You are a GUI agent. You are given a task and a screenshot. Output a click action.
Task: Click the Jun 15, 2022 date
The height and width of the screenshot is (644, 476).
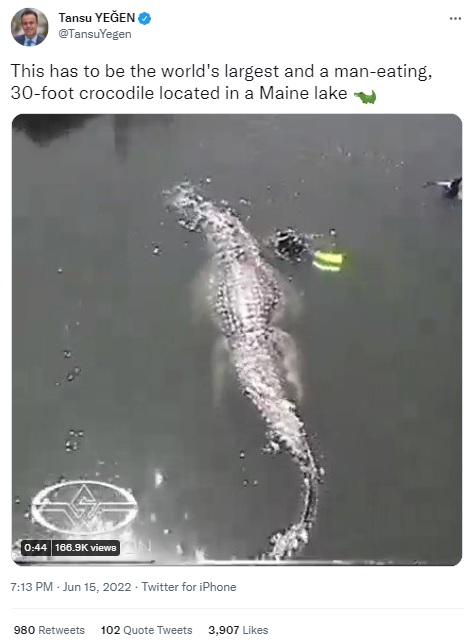pos(97,587)
